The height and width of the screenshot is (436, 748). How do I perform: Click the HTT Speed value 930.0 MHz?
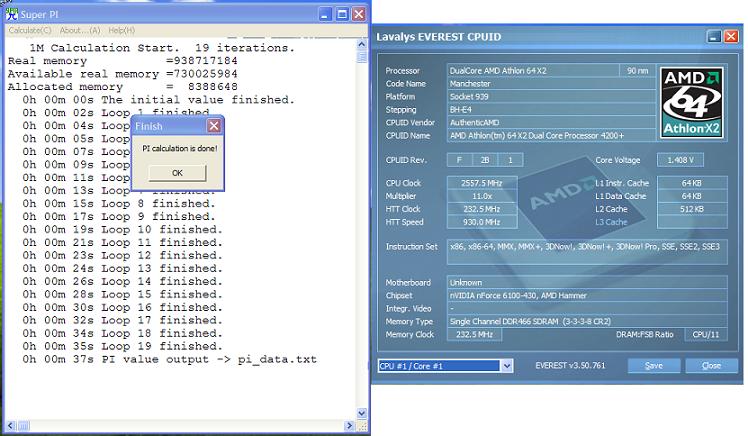pyautogui.click(x=482, y=222)
